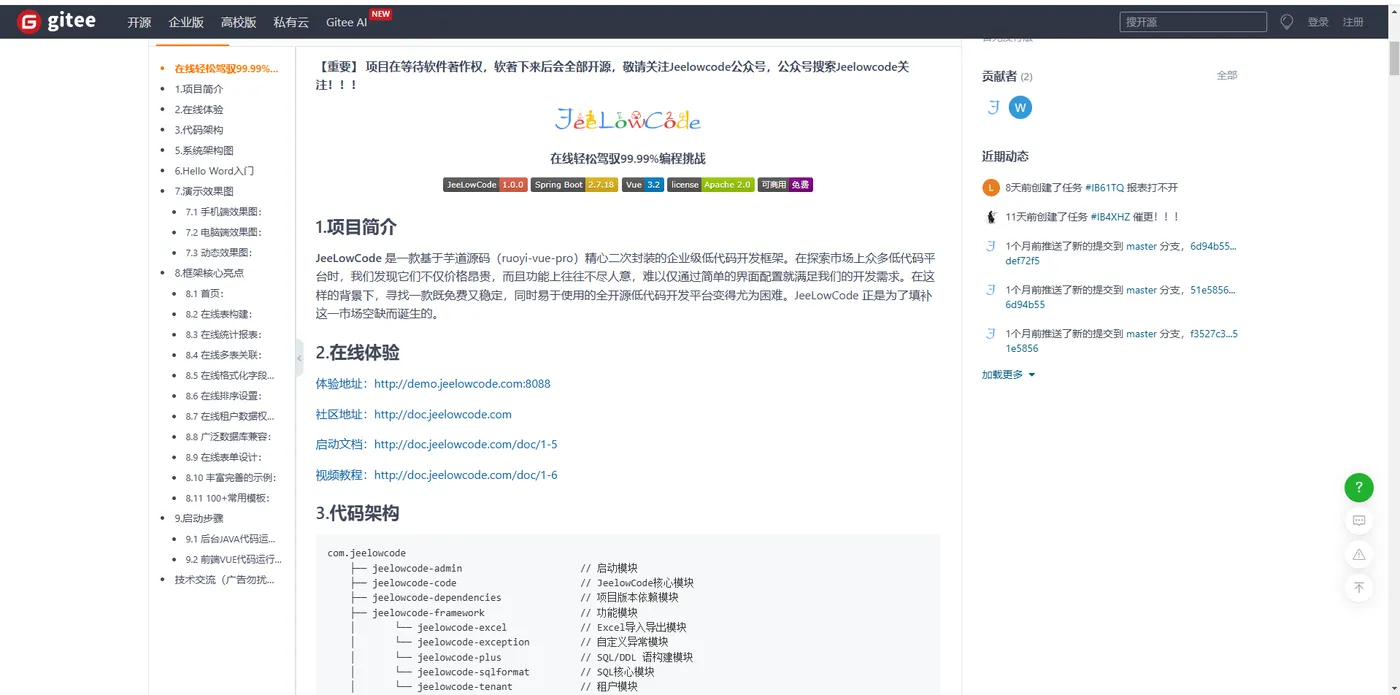Open the demo.jeelowcode.com link

[x=461, y=383]
